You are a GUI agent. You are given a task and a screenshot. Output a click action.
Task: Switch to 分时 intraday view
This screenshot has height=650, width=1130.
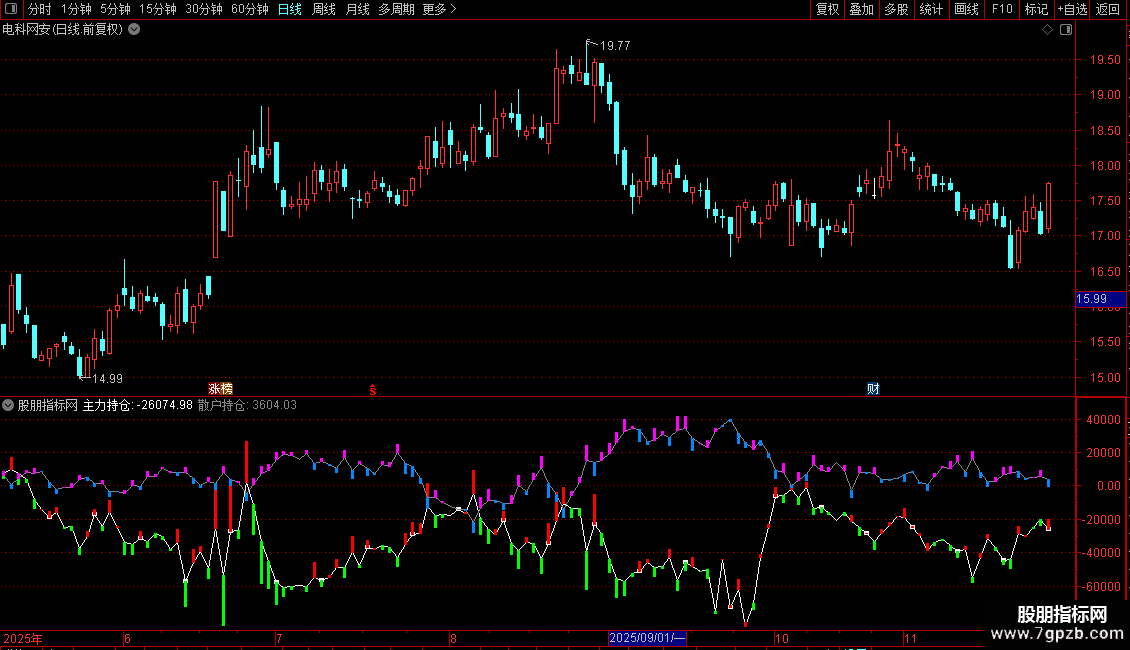coord(40,9)
